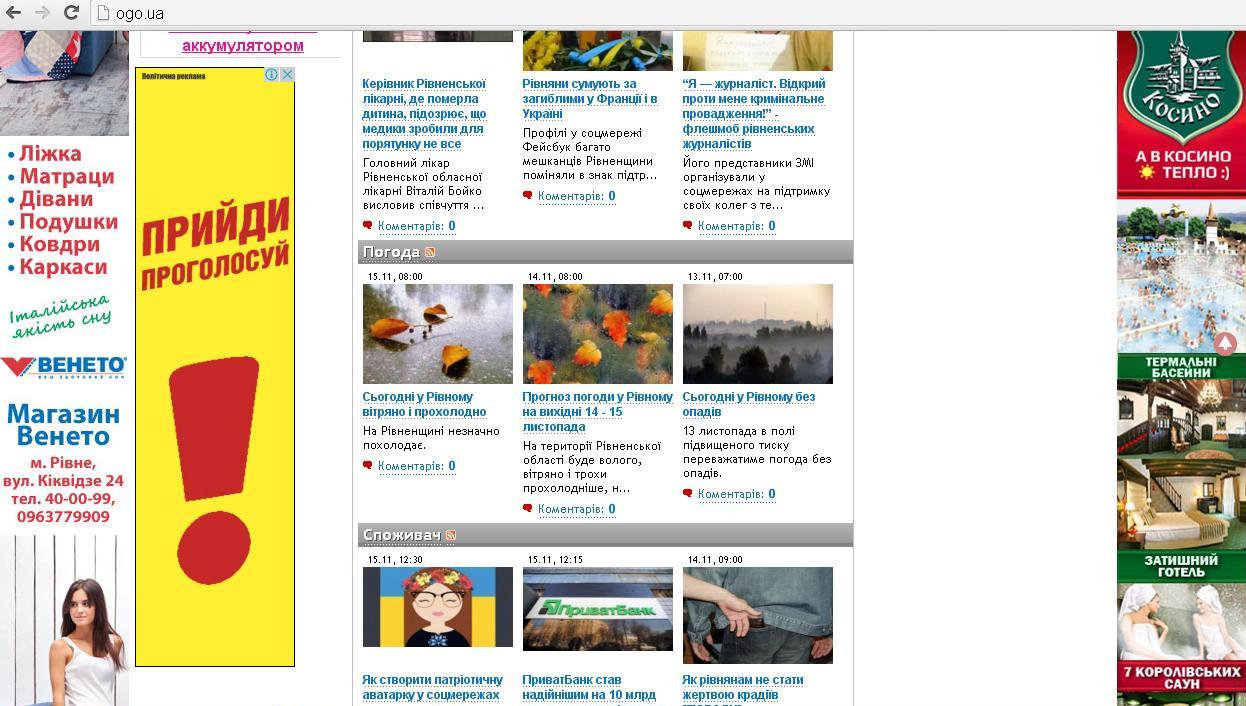Open article 'Сьогодні у Рівному вітряно і прохолодно'
The height and width of the screenshot is (706, 1246).
(424, 404)
